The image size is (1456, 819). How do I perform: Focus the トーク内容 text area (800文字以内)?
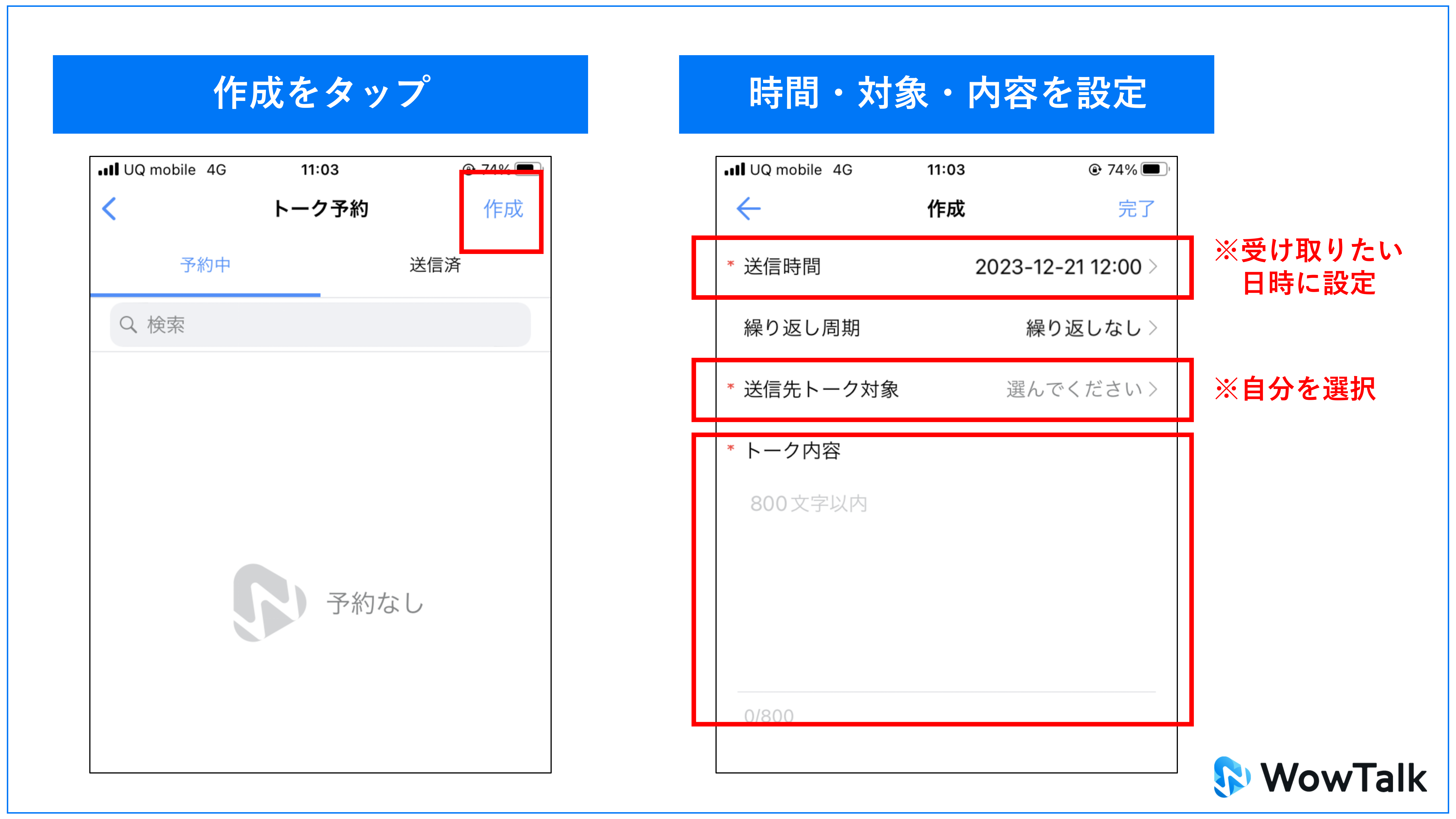[x=946, y=588]
